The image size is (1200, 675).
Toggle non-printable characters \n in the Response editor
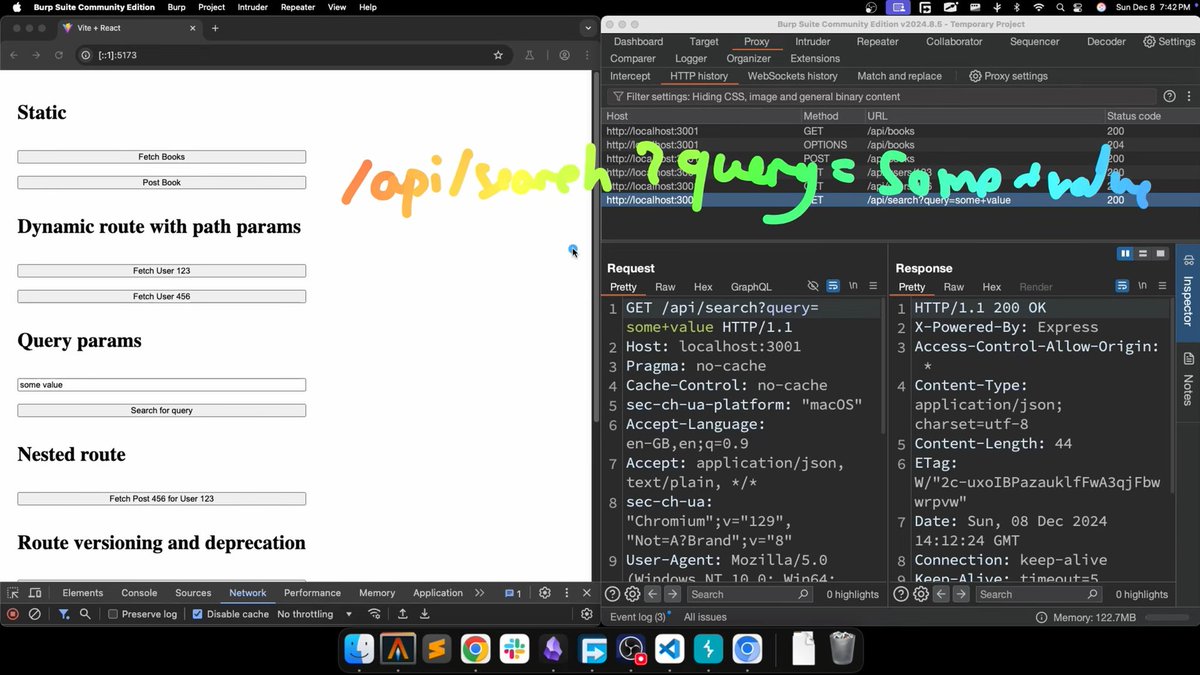coord(1142,287)
